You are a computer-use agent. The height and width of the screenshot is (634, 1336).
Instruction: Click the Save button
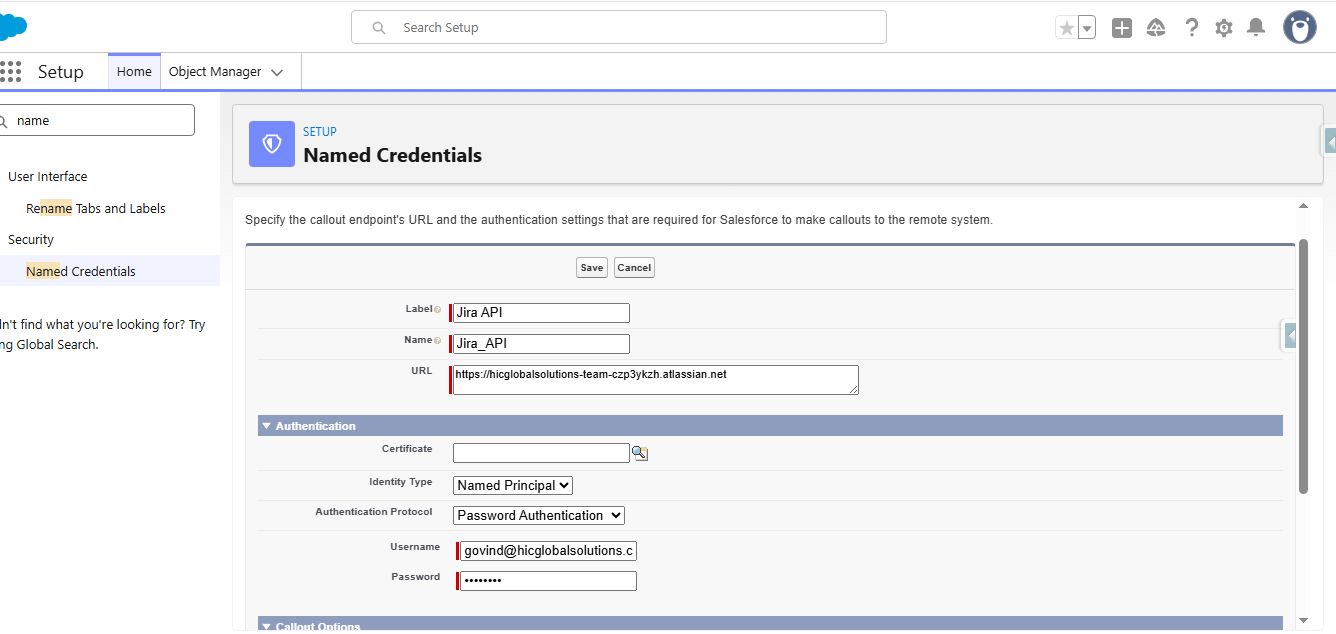(x=592, y=267)
